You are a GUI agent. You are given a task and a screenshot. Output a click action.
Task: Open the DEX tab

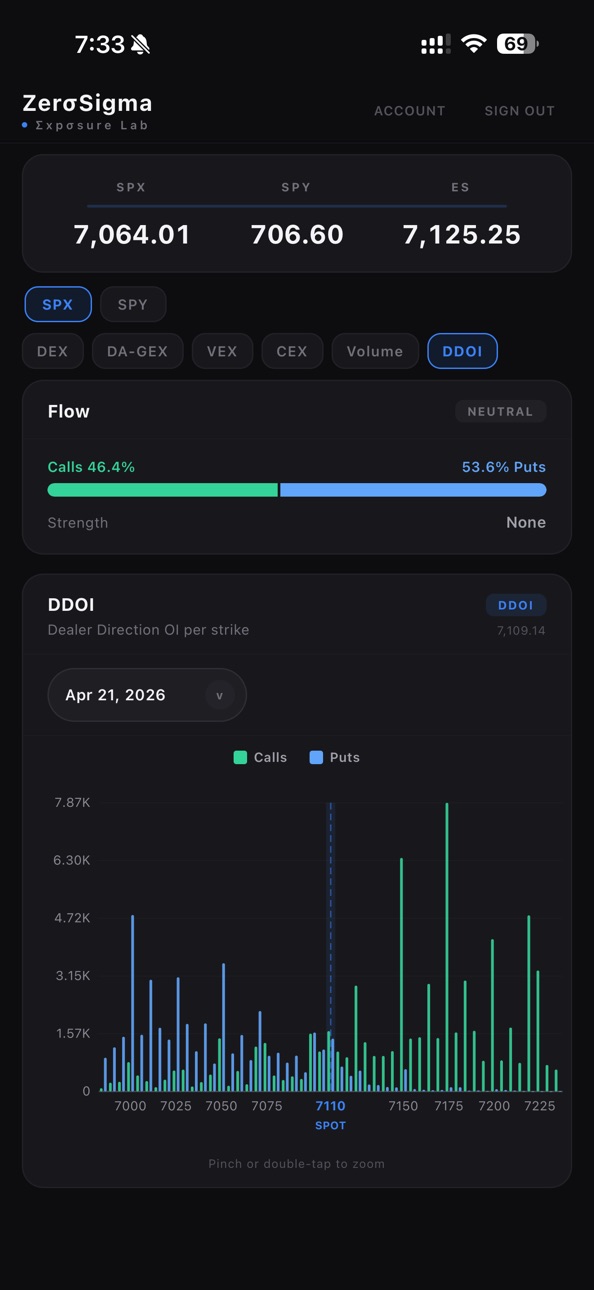point(53,351)
